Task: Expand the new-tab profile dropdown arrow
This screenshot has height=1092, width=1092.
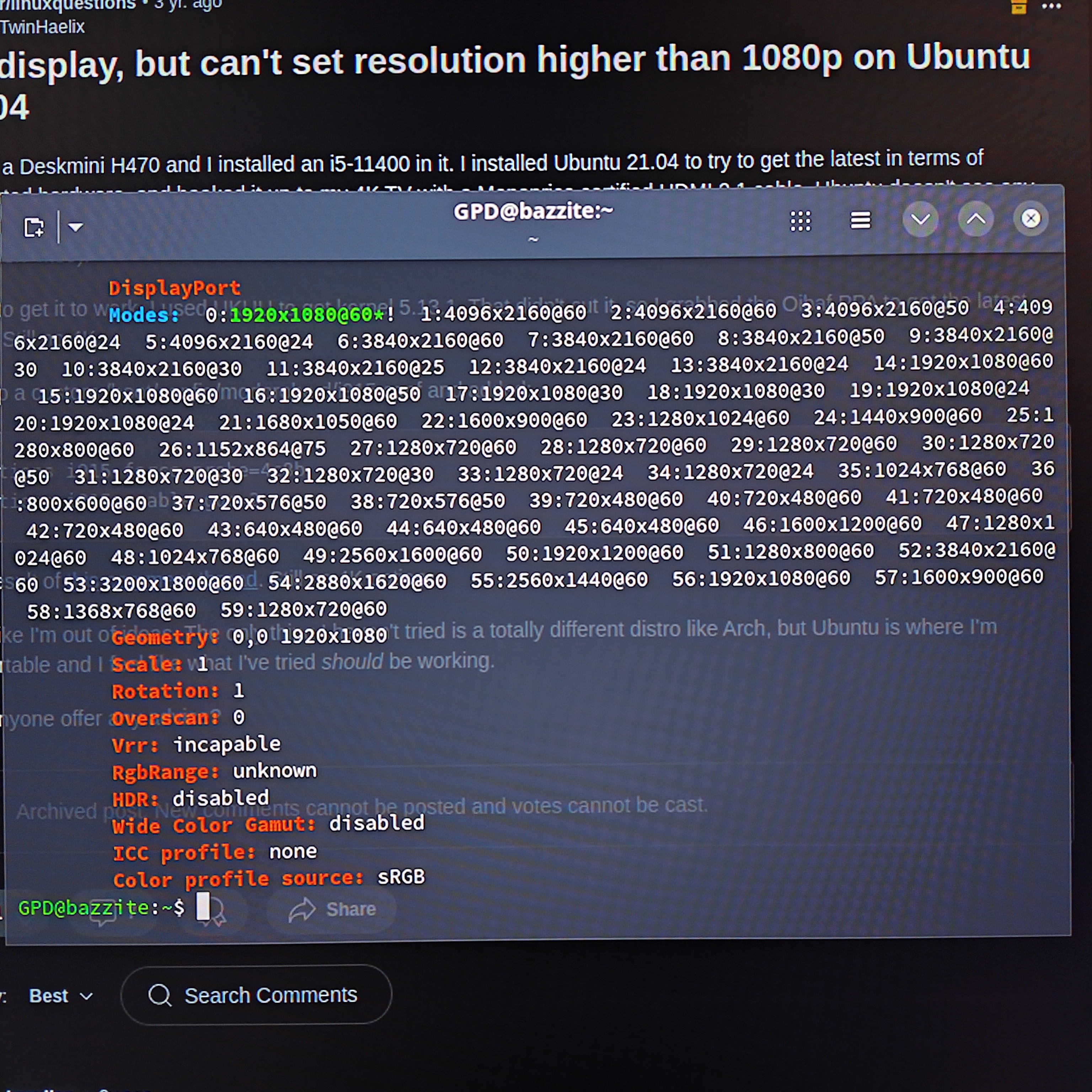Action: tap(76, 227)
